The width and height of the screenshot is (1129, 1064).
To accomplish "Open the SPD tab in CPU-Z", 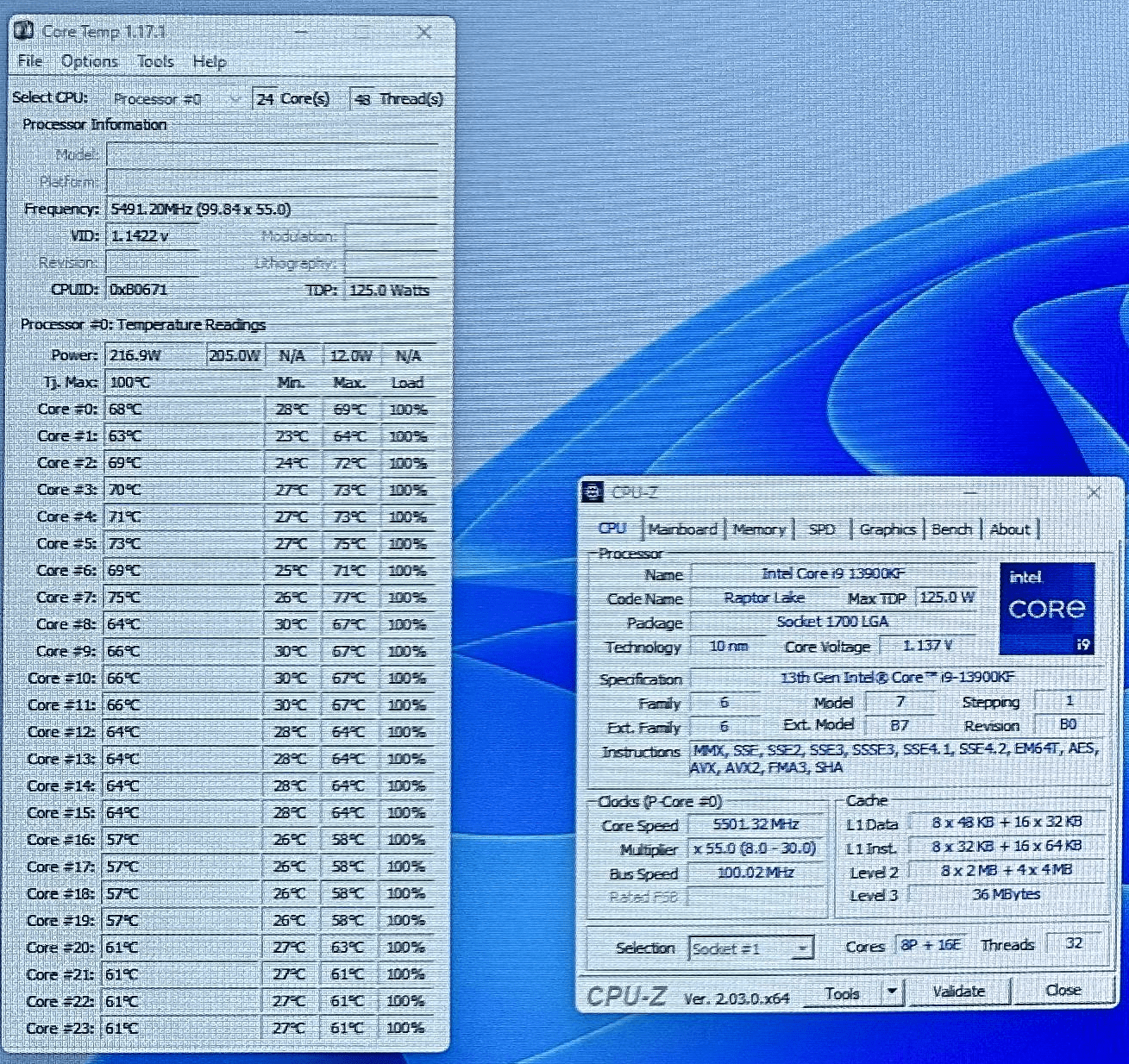I will [x=821, y=529].
